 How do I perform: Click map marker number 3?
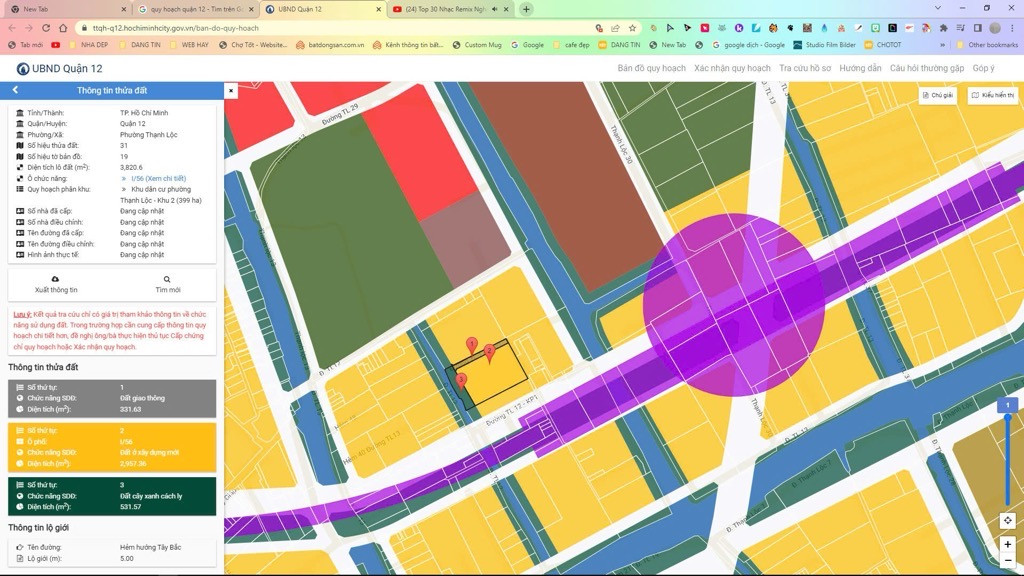click(x=461, y=381)
